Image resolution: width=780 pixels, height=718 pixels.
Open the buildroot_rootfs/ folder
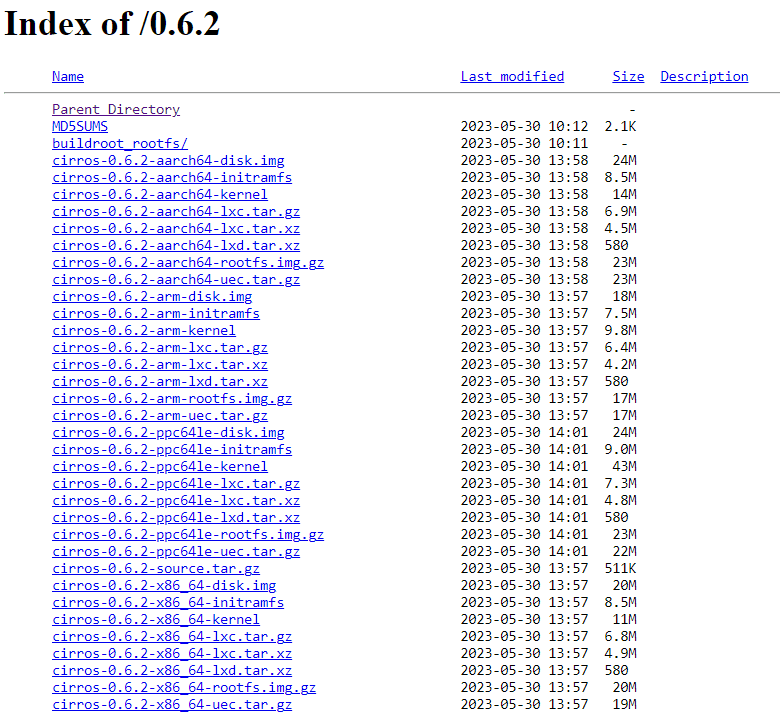point(120,143)
